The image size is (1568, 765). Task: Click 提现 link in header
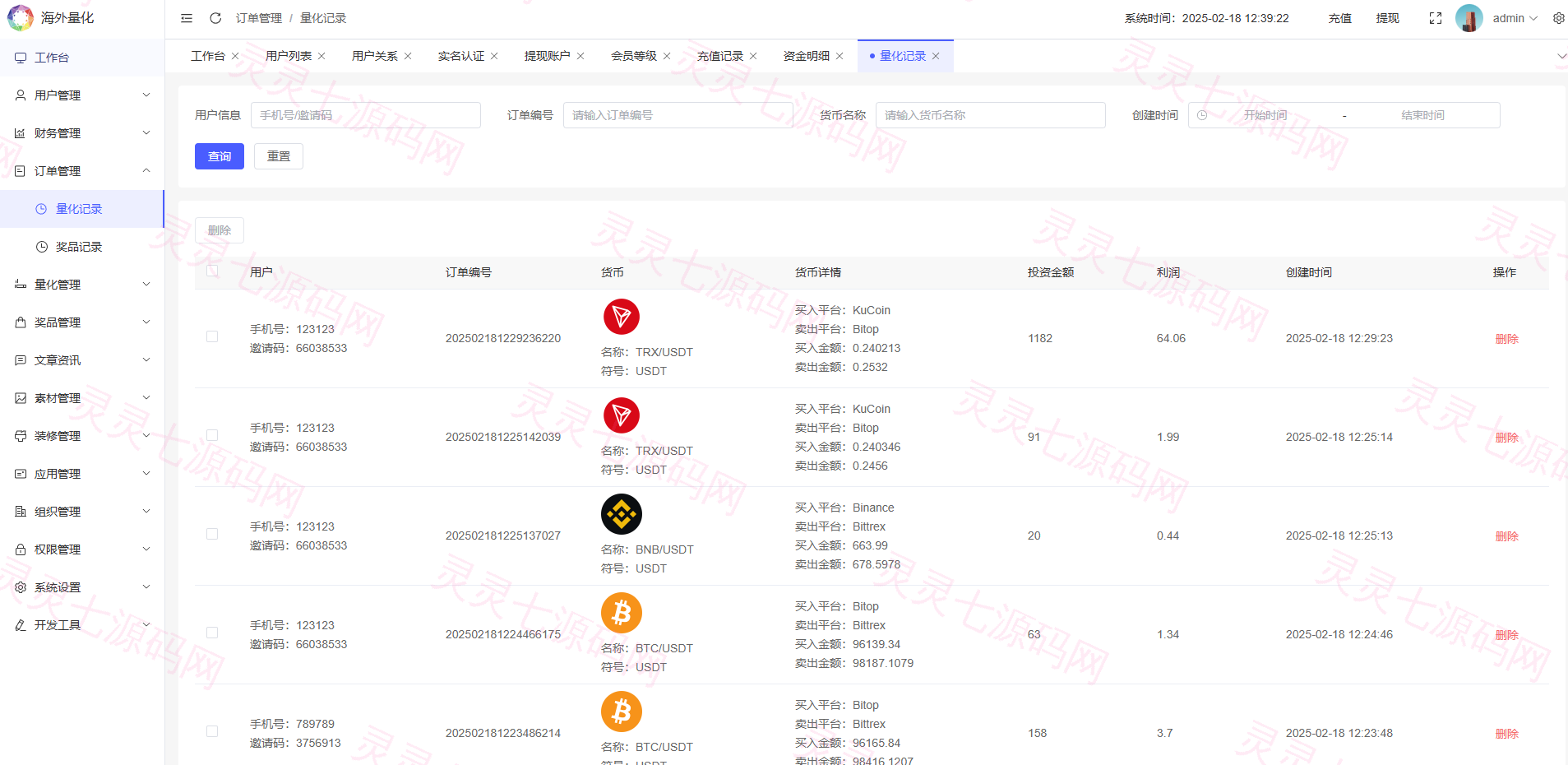tap(1388, 18)
